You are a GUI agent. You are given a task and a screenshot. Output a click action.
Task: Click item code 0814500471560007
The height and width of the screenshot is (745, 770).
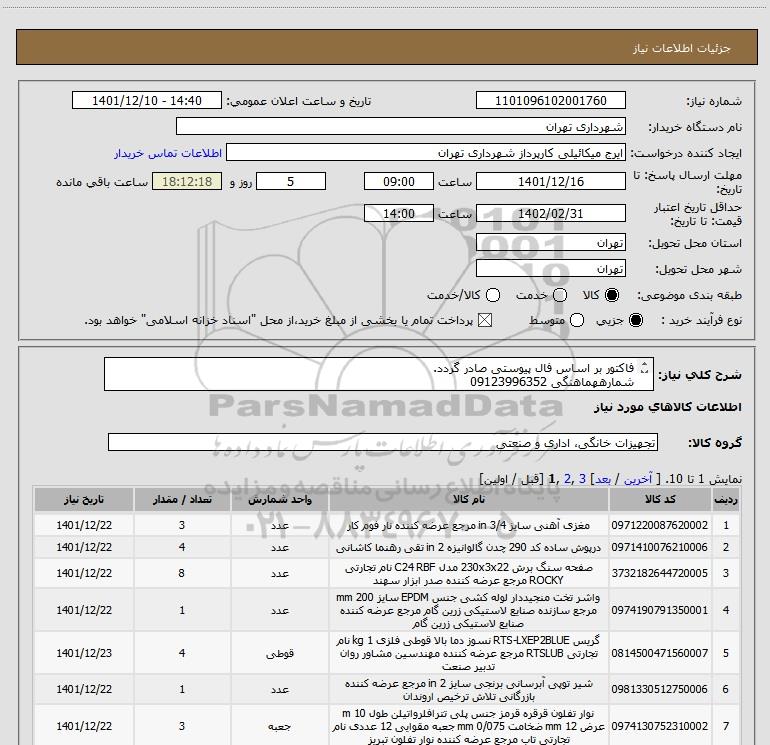[x=660, y=653]
